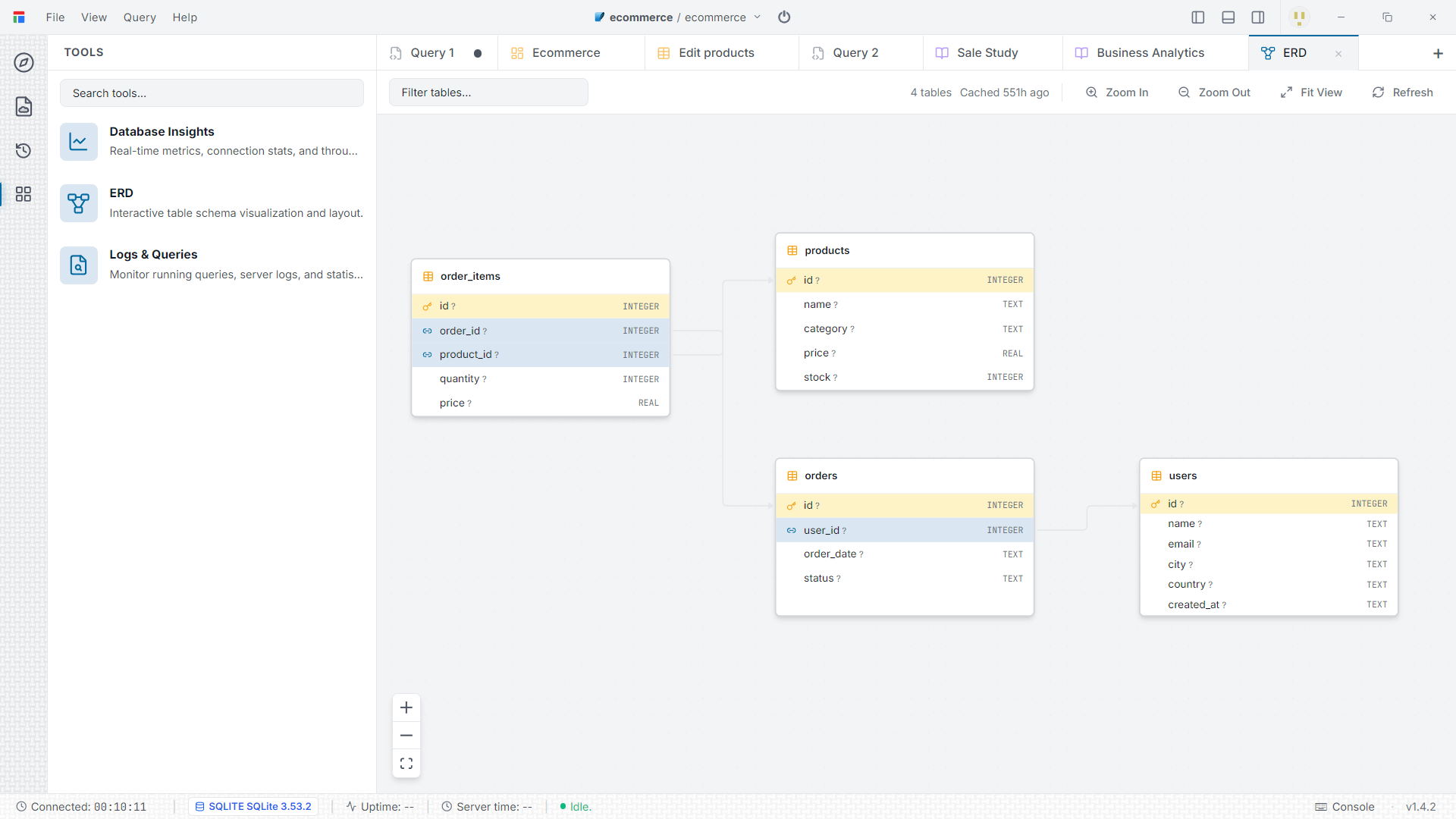The image size is (1456, 819).
Task: Click the yellow profile icon in title bar
Action: click(x=1299, y=17)
